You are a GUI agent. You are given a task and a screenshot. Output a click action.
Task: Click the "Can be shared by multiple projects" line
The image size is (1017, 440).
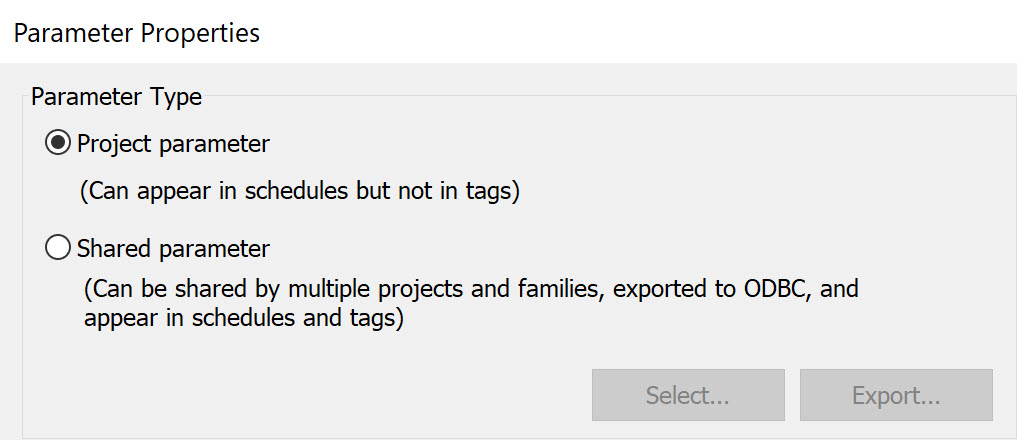point(470,290)
